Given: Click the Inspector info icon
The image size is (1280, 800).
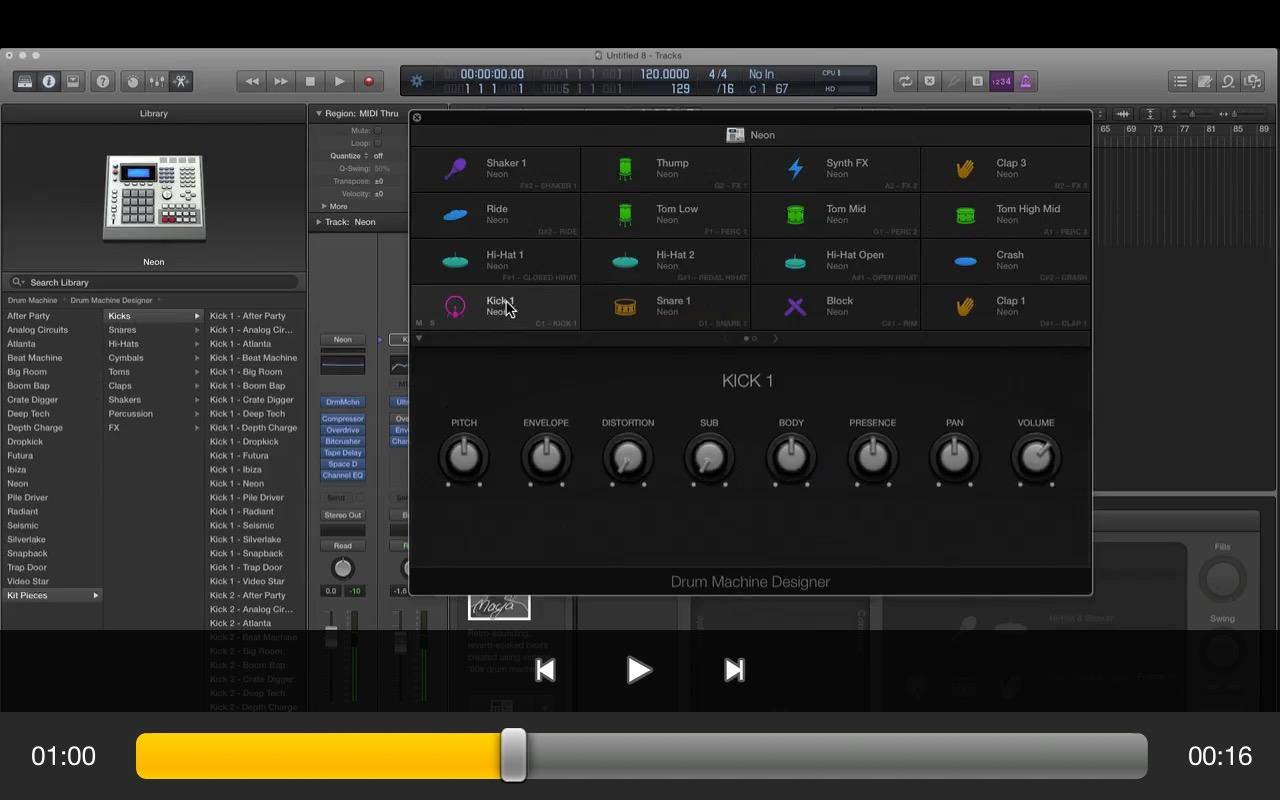Looking at the screenshot, I should click(49, 82).
